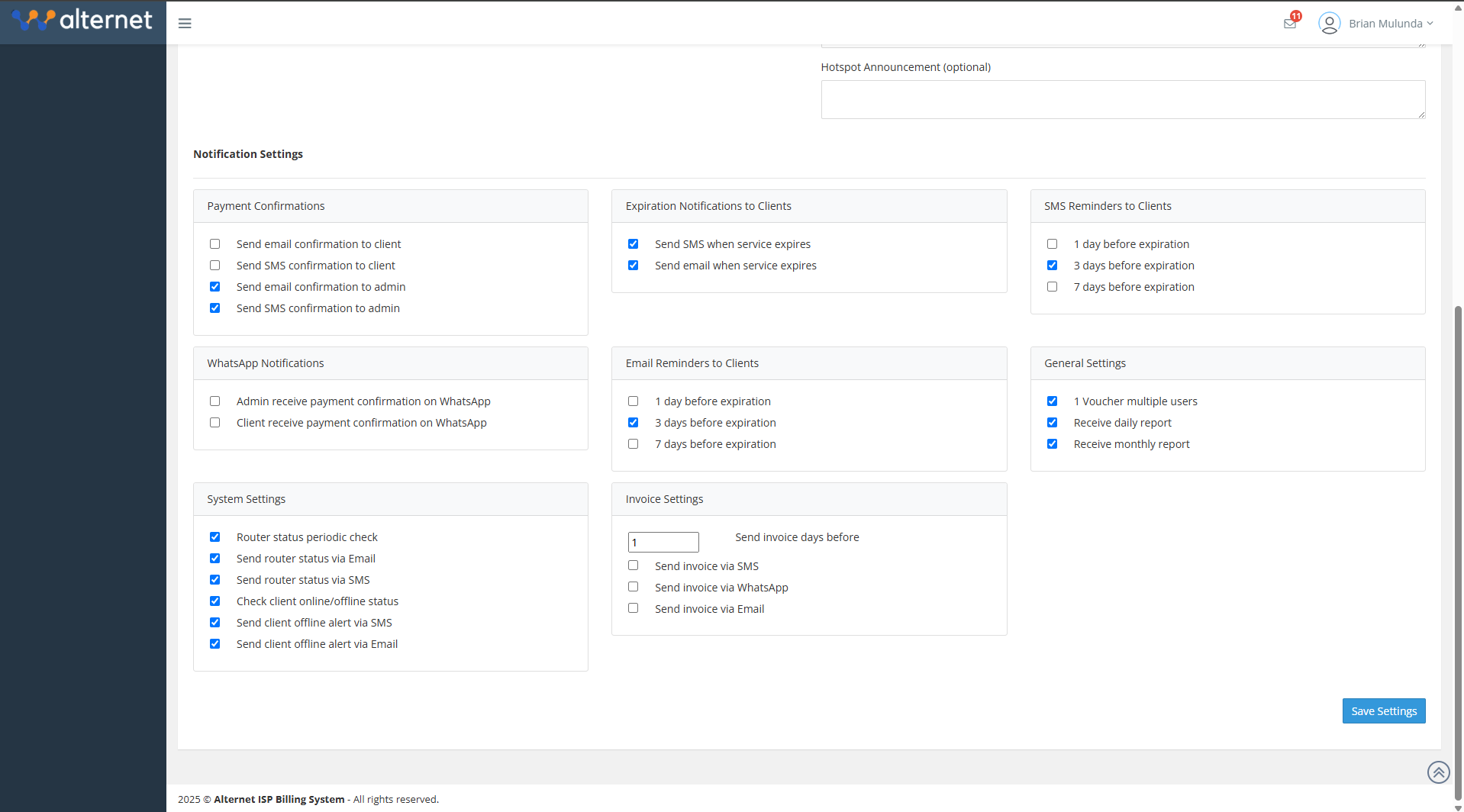Click the scroll-to-top arrow icon
The image size is (1464, 812).
1438,772
